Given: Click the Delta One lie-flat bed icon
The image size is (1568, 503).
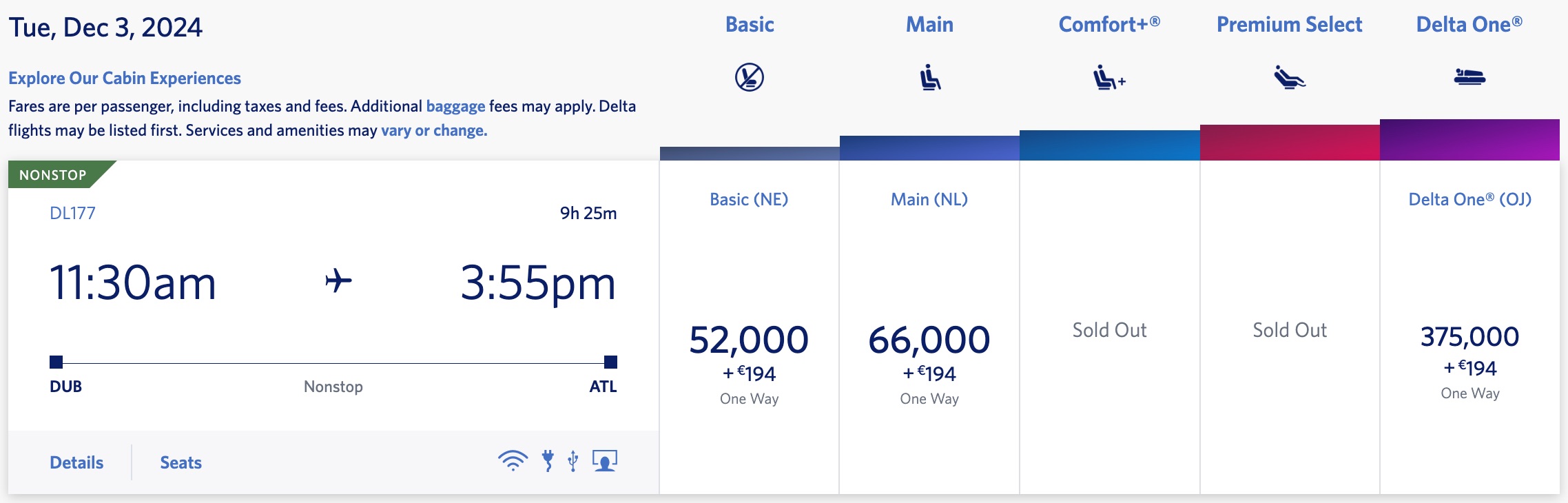Looking at the screenshot, I should pos(1469,76).
